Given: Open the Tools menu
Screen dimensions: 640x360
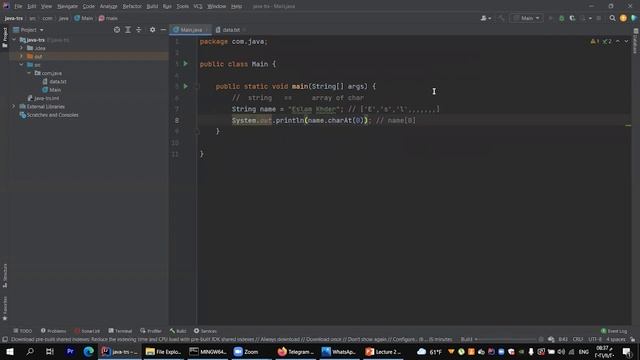Looking at the screenshot, I should coord(182,6).
